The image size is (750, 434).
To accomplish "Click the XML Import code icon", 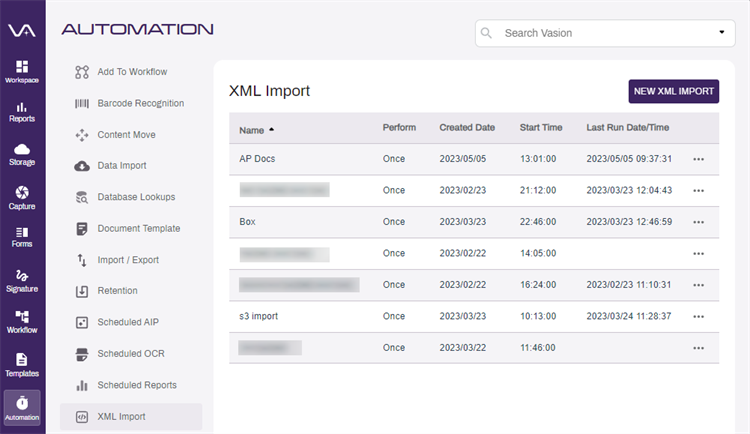I will pyautogui.click(x=82, y=417).
